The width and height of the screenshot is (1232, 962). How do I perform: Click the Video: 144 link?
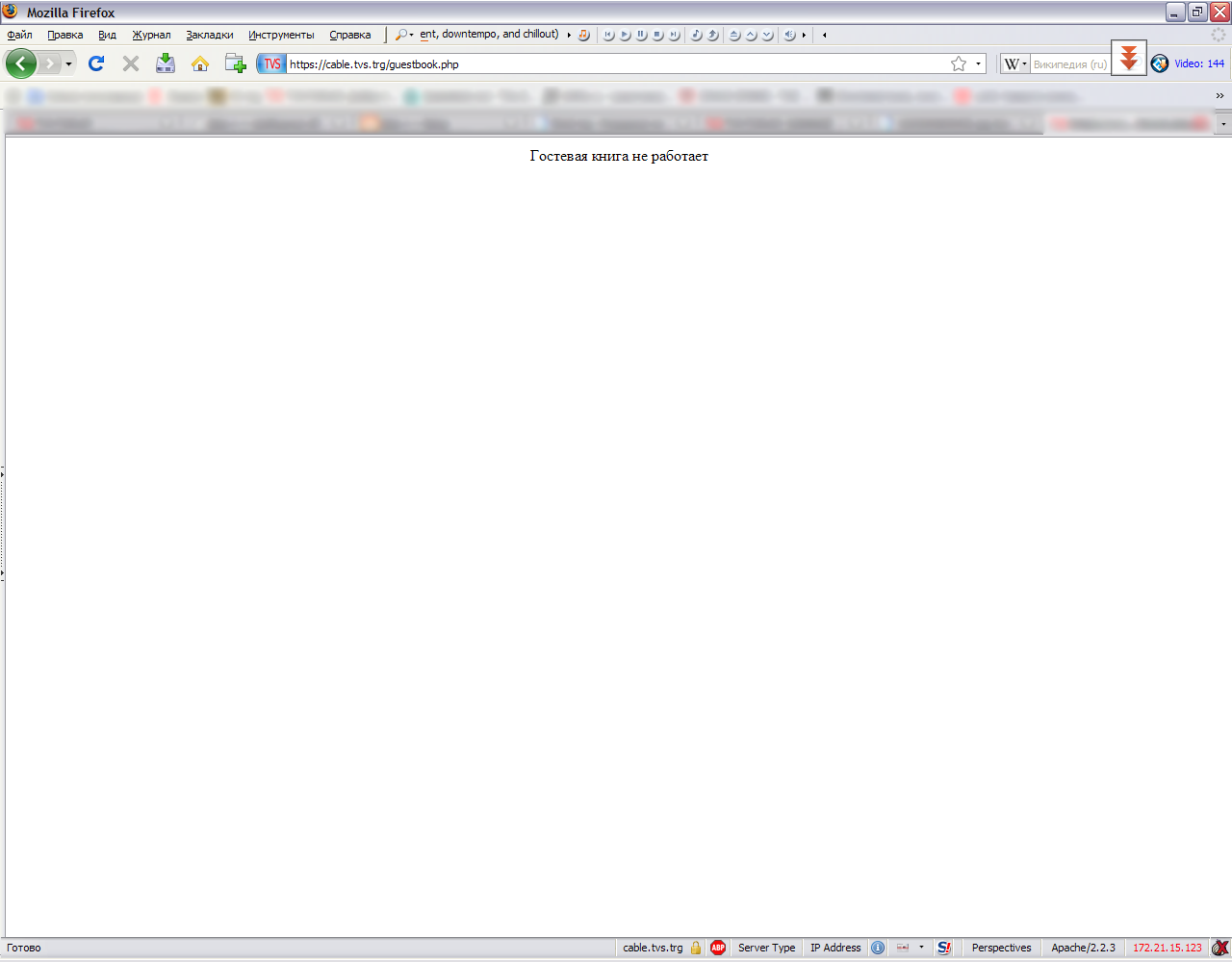click(x=1198, y=63)
